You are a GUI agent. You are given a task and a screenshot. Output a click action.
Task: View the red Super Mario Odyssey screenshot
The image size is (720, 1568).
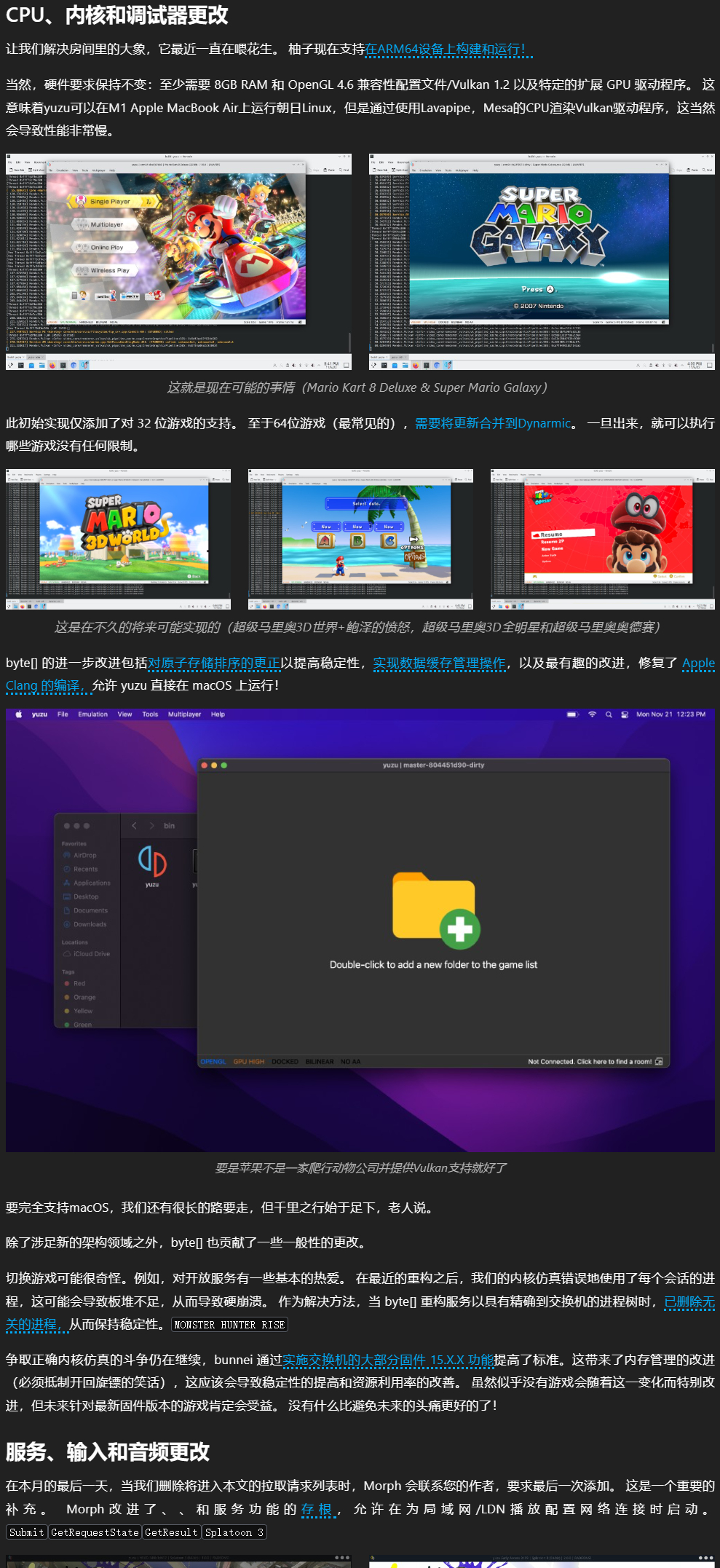pyautogui.click(x=603, y=539)
